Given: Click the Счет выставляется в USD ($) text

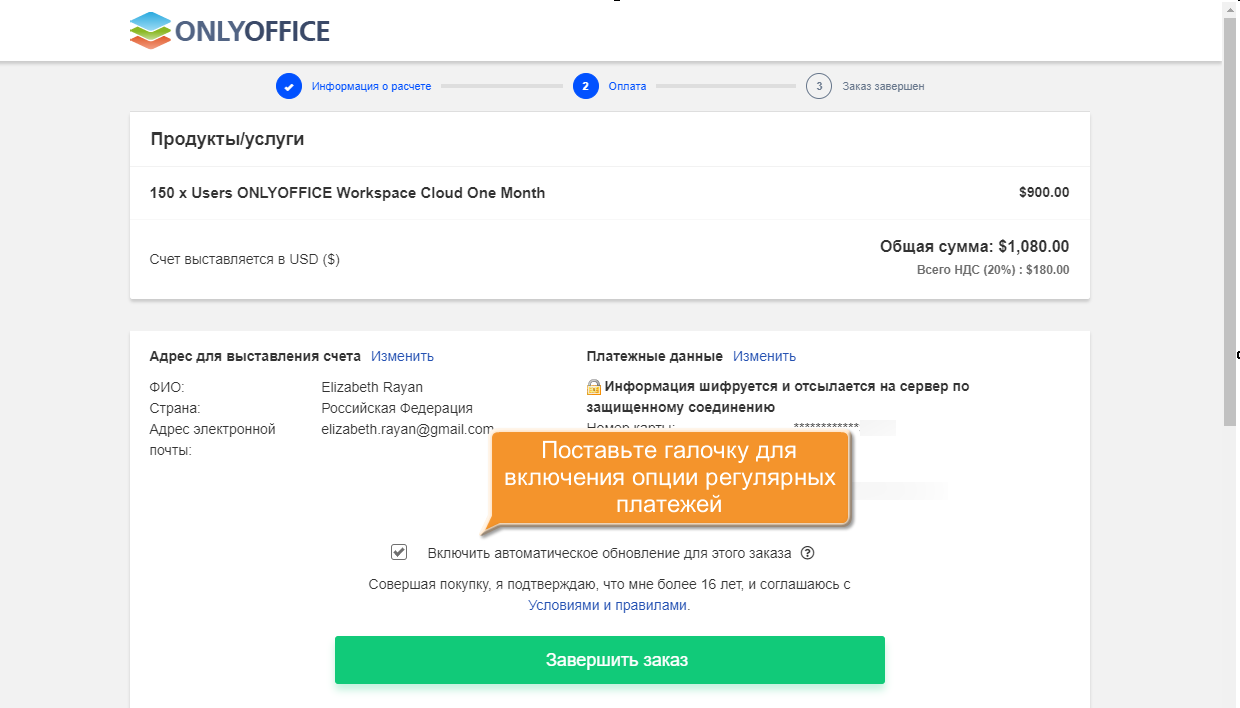Looking at the screenshot, I should point(245,259).
